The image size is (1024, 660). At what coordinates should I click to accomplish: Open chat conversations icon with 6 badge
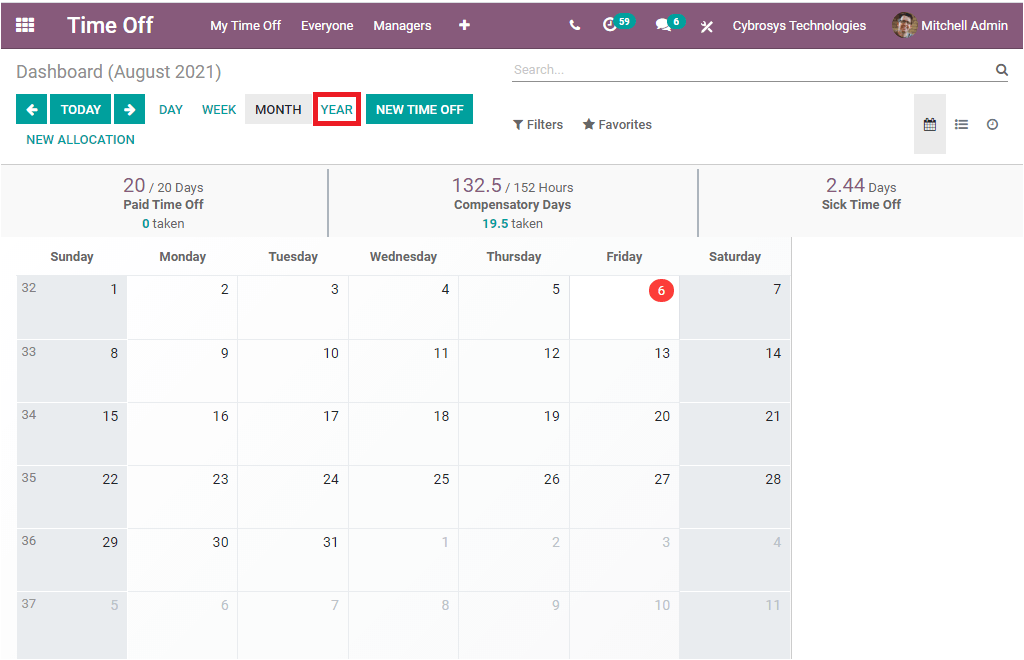[664, 25]
